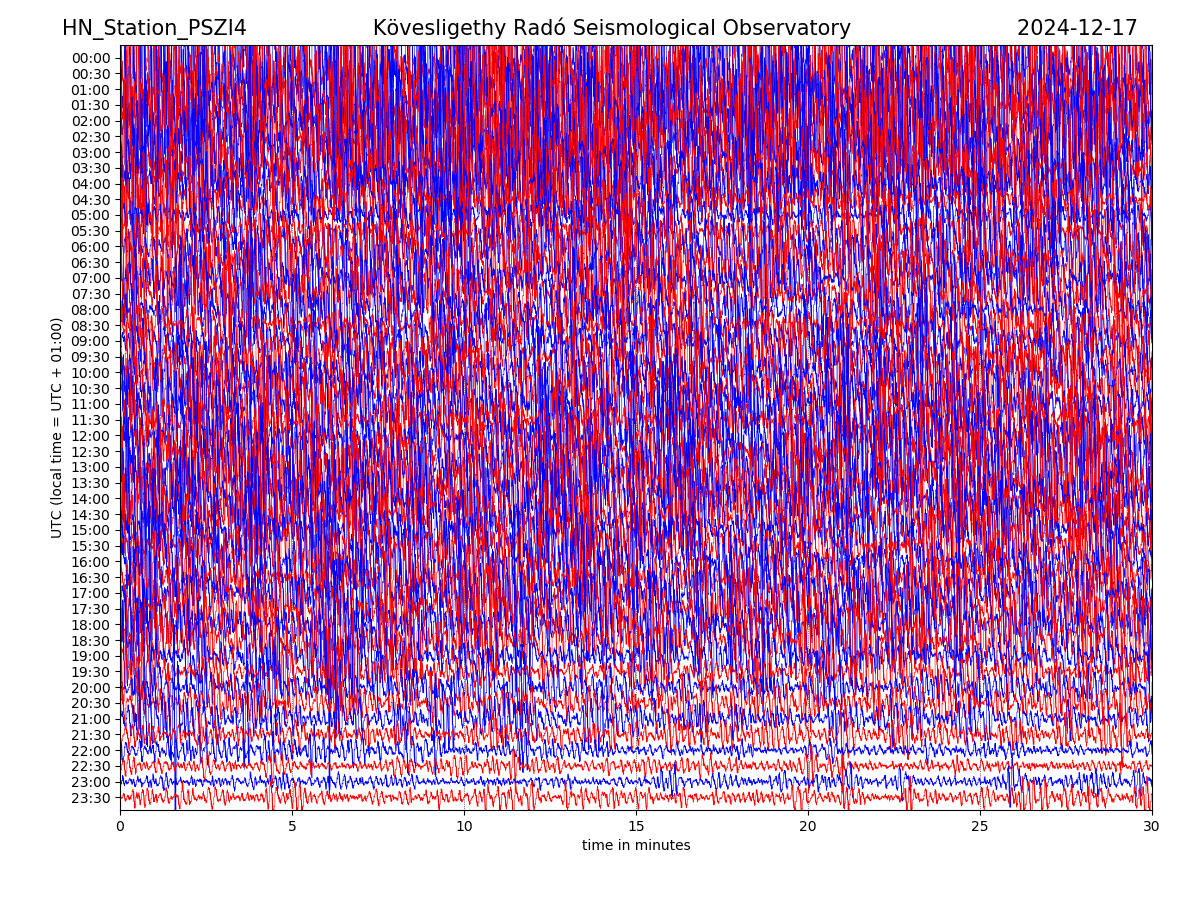Select the 21:00 row label
The width and height of the screenshot is (1200, 900).
coord(91,719)
